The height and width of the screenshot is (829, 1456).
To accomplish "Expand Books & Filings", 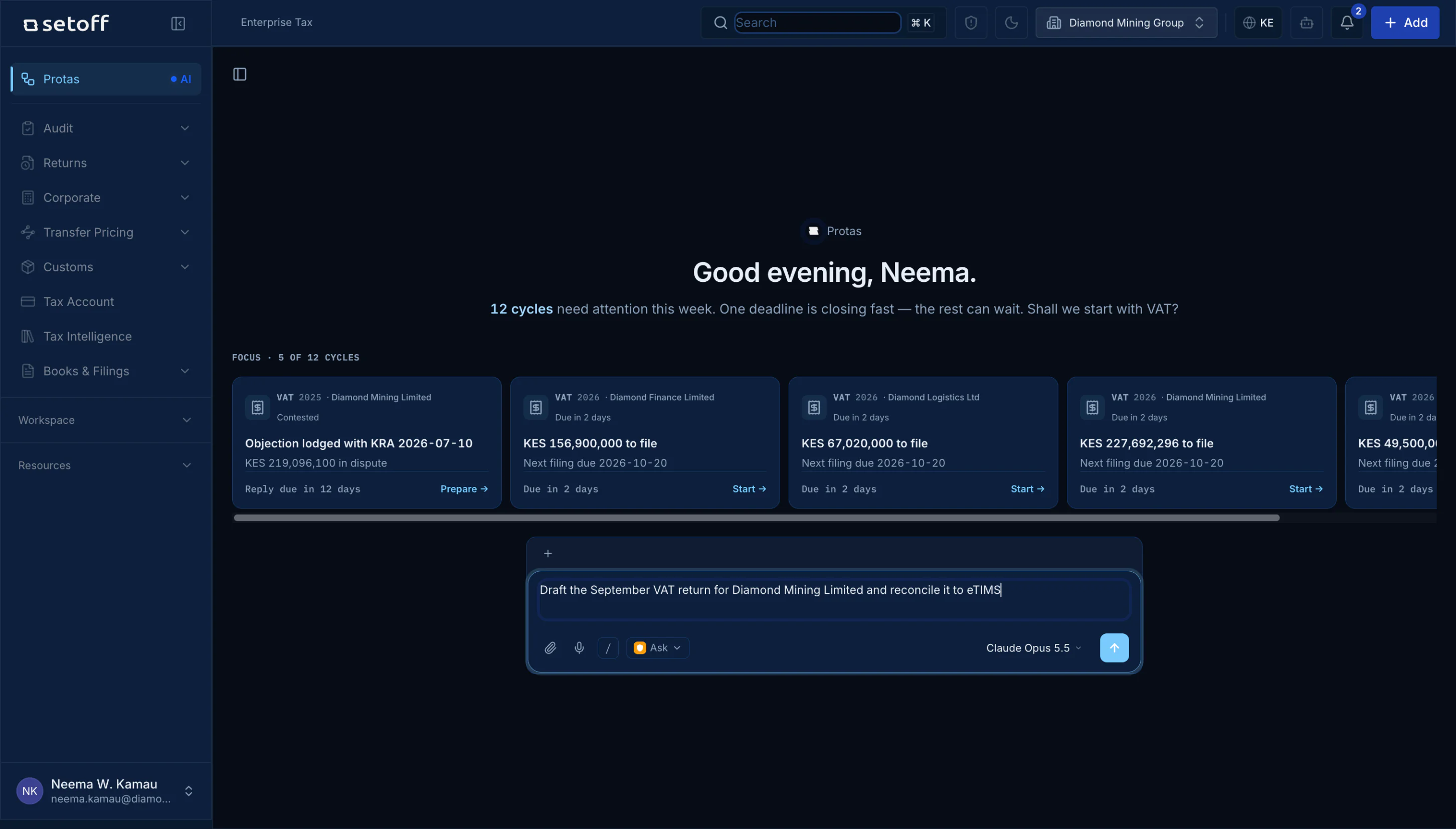I will [105, 371].
